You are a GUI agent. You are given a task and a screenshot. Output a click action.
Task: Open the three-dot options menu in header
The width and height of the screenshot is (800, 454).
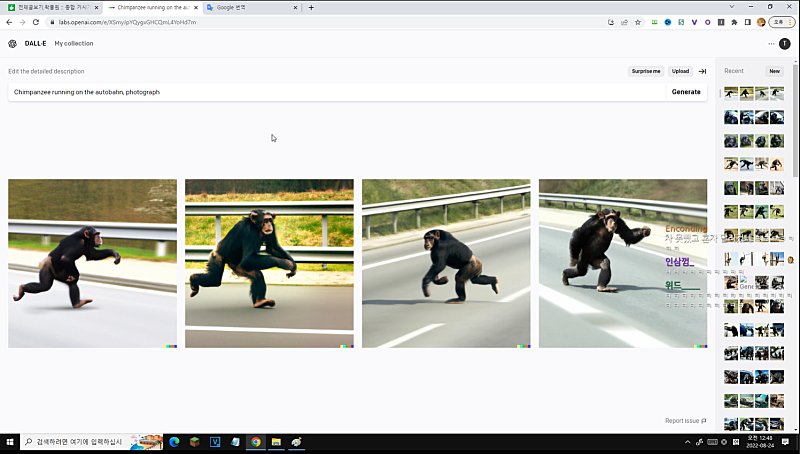pyautogui.click(x=771, y=44)
